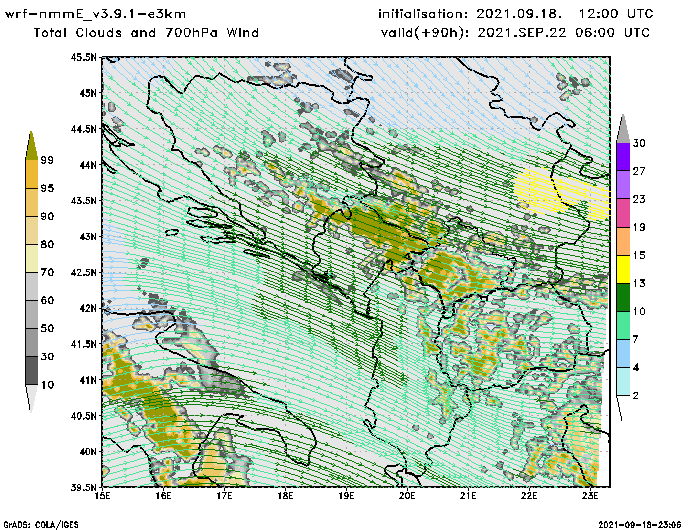Screen dimensions: 700x530
Task: Select the yellow 13–15 wind swatch
Action: click(x=623, y=269)
